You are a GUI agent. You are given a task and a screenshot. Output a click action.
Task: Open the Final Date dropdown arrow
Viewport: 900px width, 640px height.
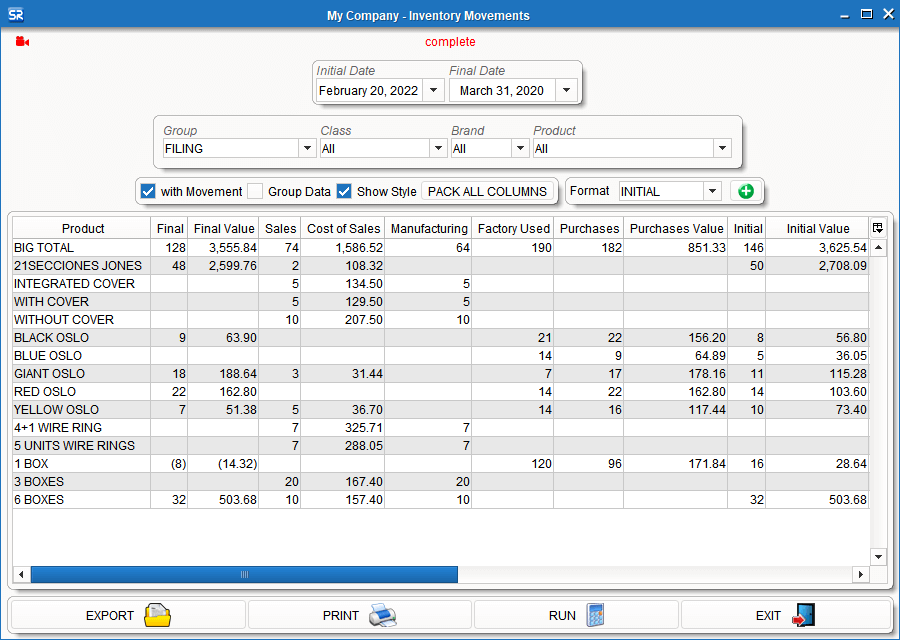click(x=567, y=90)
